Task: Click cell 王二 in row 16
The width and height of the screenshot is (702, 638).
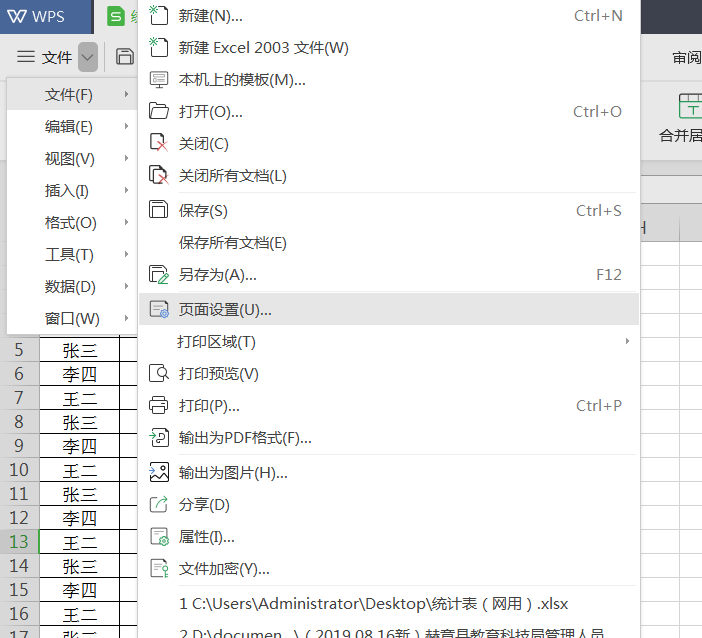Action: [x=80, y=614]
